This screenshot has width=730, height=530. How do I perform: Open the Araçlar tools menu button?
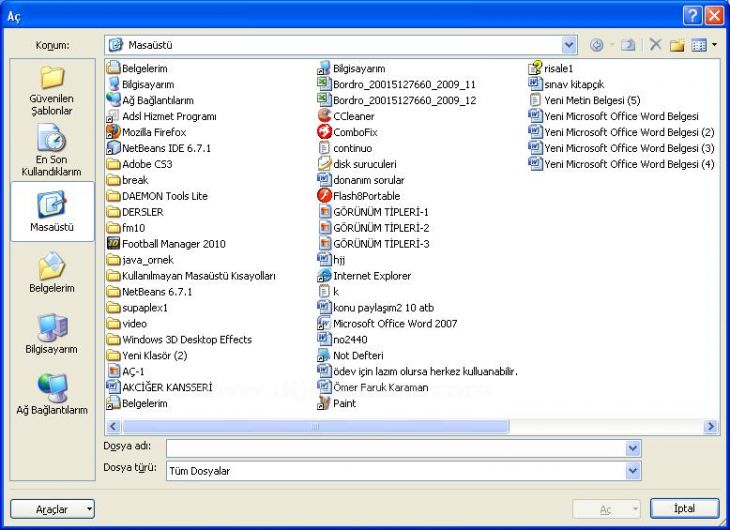click(52, 509)
